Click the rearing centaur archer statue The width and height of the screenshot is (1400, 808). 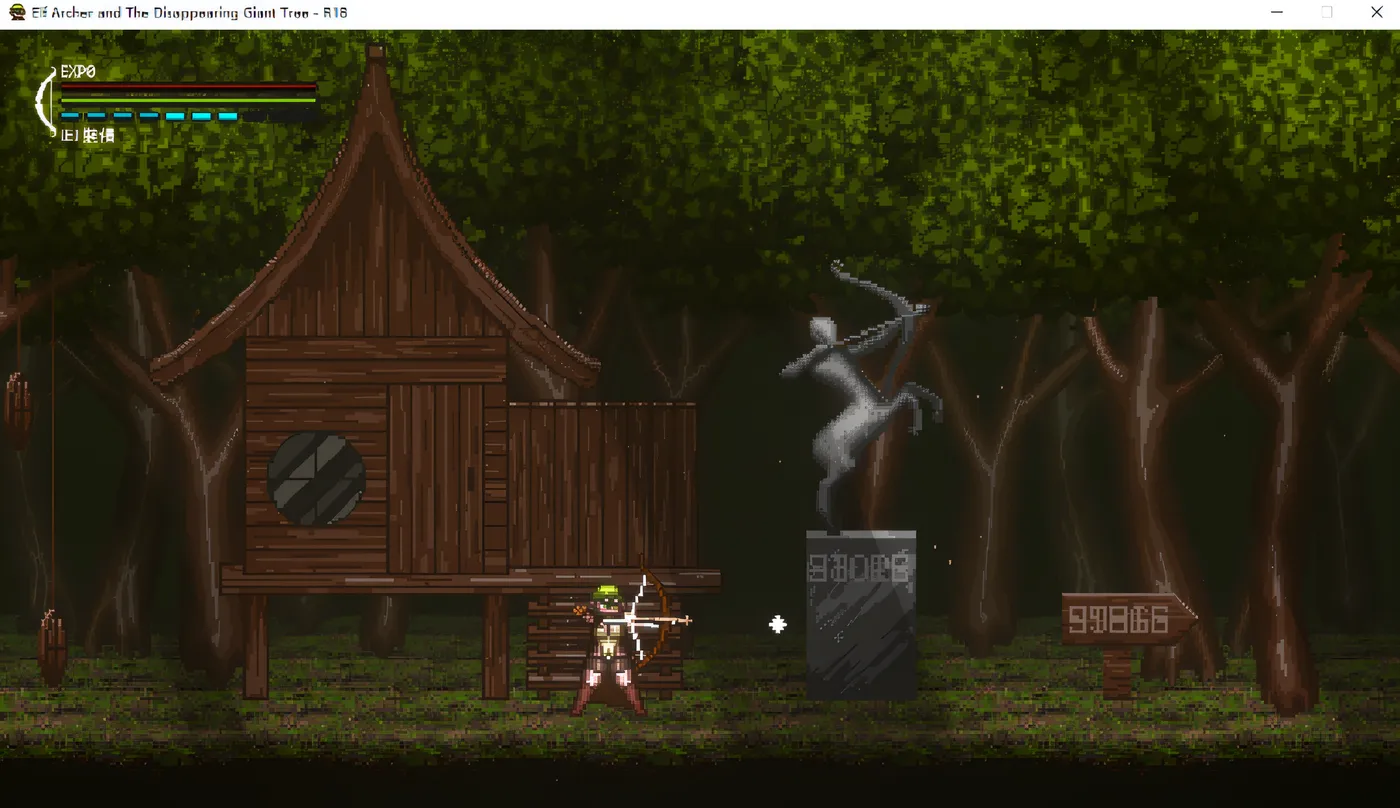pyautogui.click(x=860, y=395)
